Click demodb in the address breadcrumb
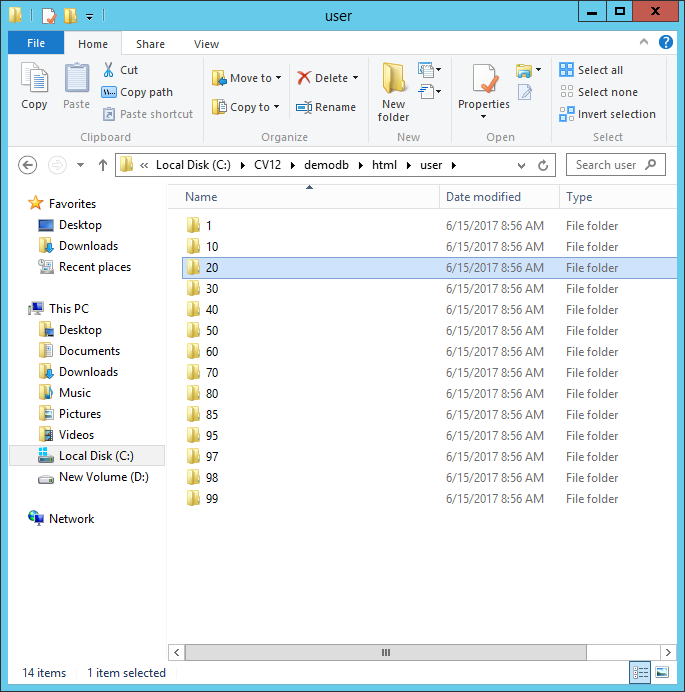Image resolution: width=685 pixels, height=692 pixels. [x=326, y=165]
